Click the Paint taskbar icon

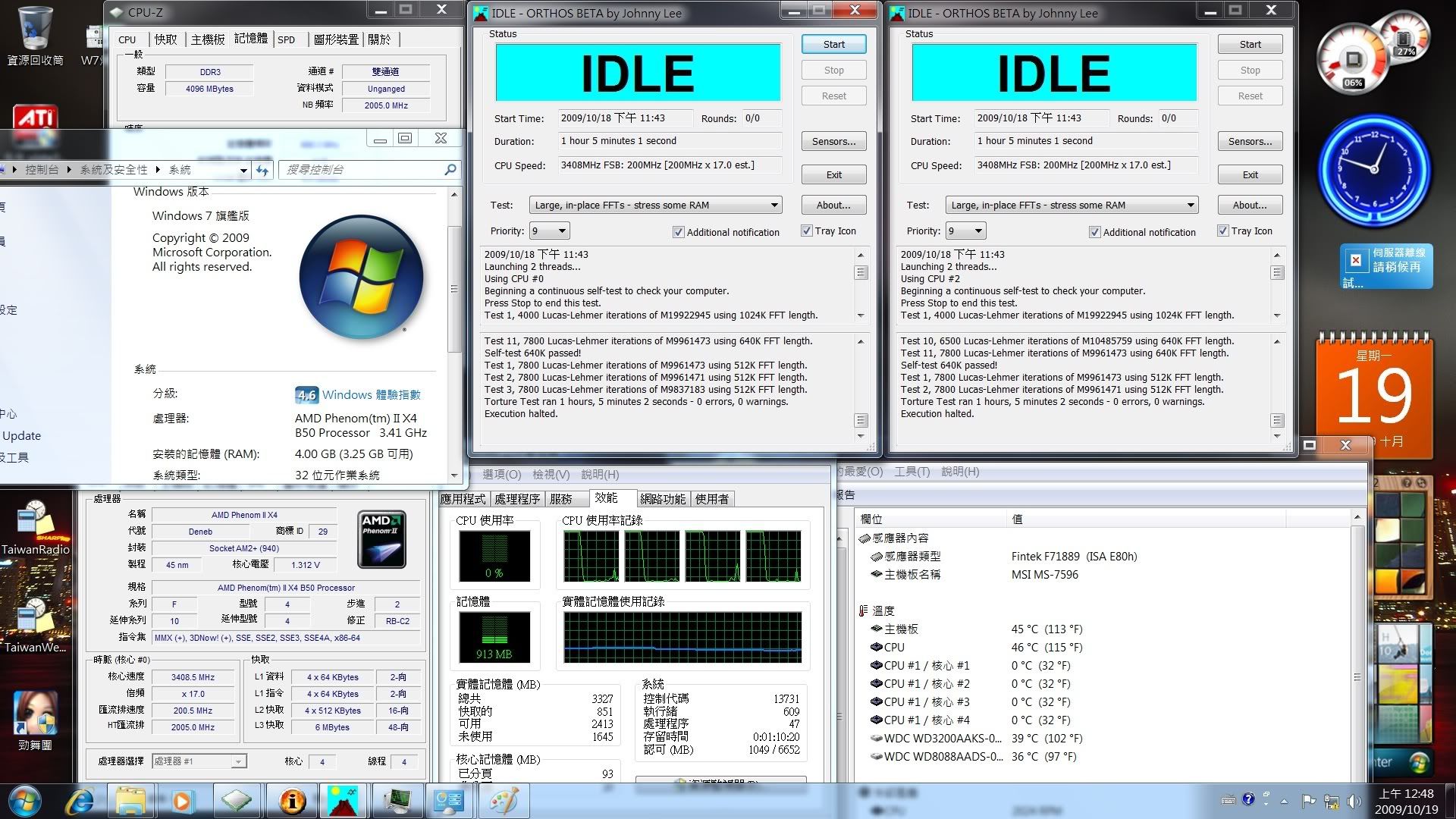click(x=504, y=801)
